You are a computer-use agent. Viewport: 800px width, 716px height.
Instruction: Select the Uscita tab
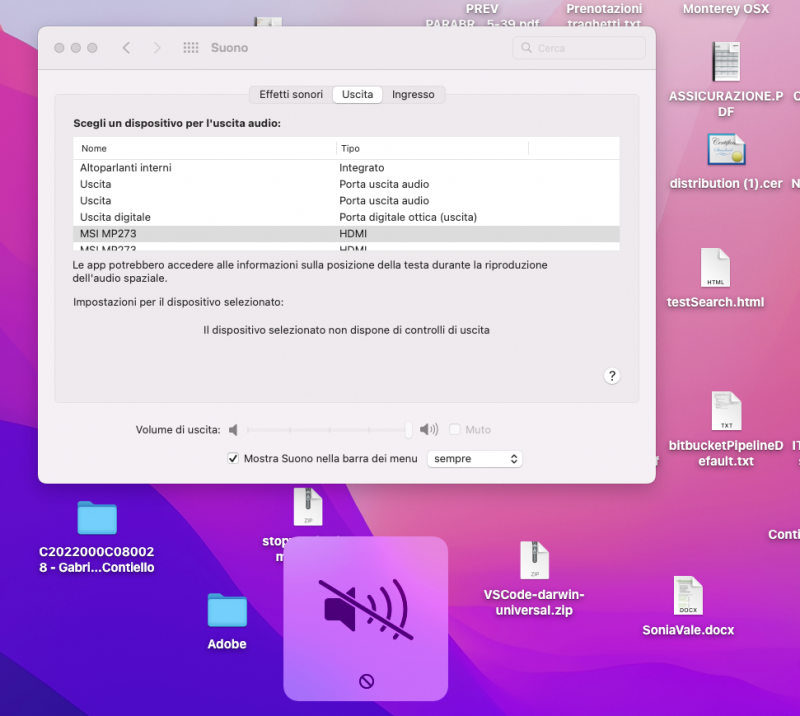(x=357, y=94)
